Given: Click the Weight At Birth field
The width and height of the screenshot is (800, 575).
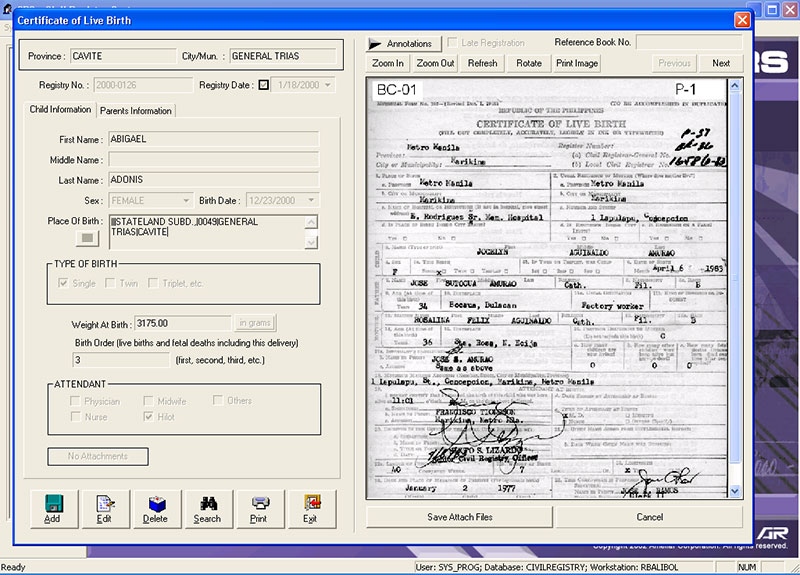Looking at the screenshot, I should [x=183, y=323].
